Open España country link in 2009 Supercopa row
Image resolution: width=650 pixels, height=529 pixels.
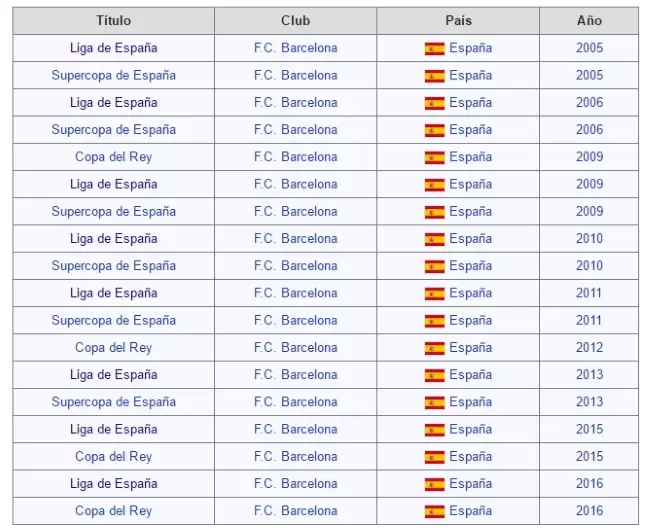470,211
